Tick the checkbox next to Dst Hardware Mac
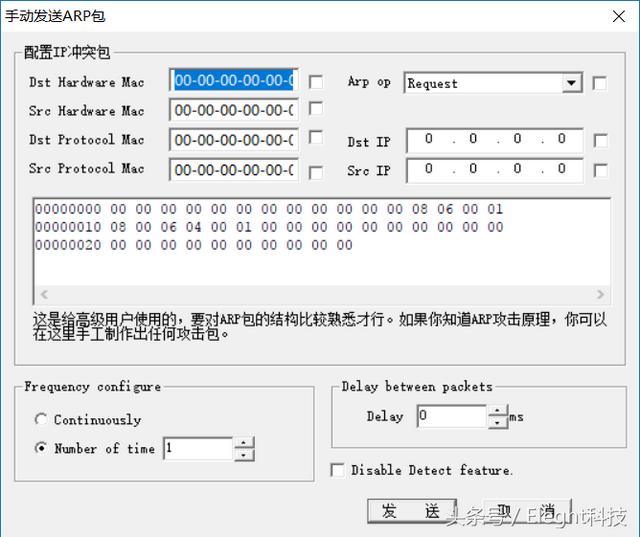 click(x=316, y=82)
